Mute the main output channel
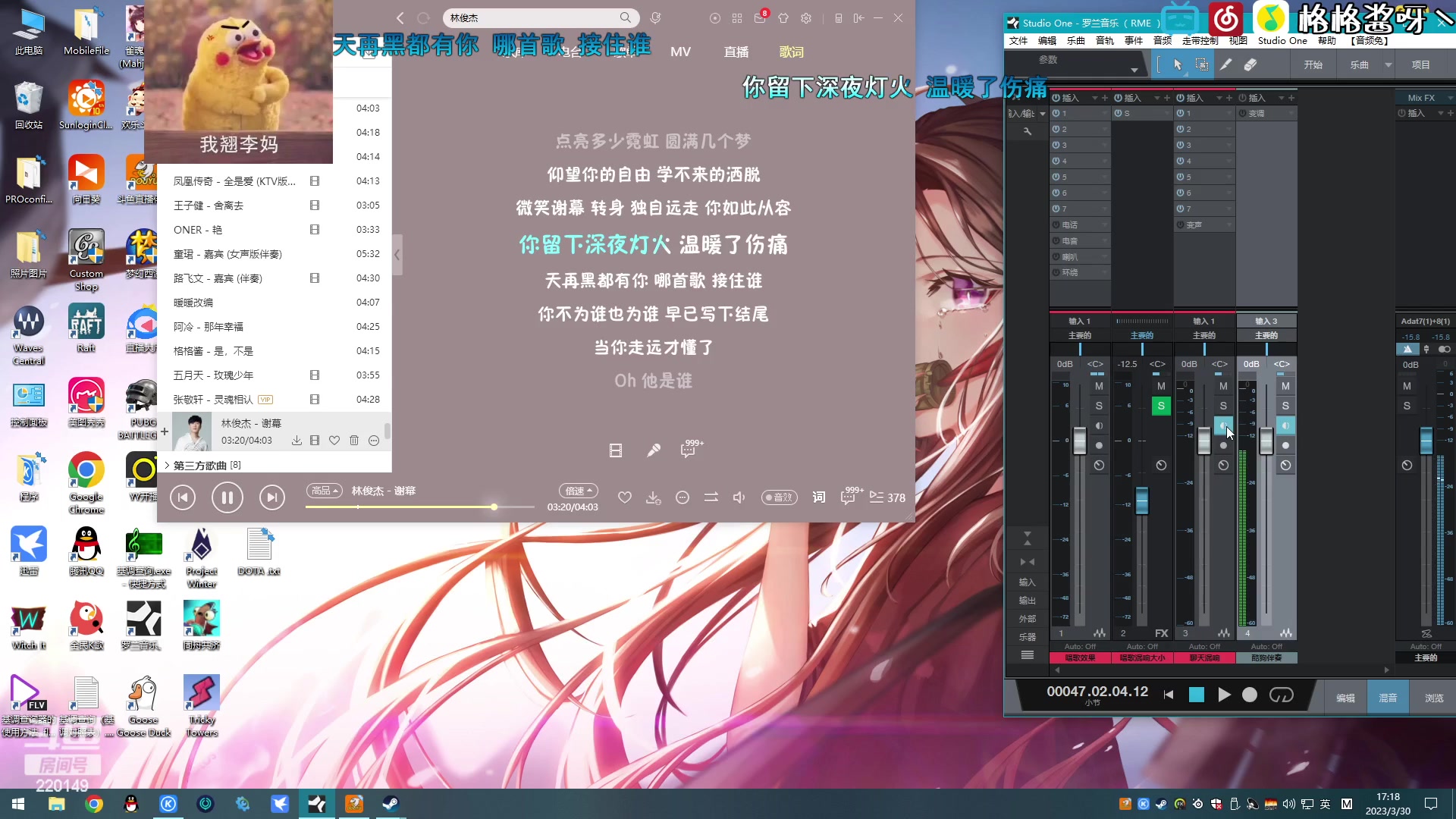The image size is (1456, 819). tap(1407, 386)
